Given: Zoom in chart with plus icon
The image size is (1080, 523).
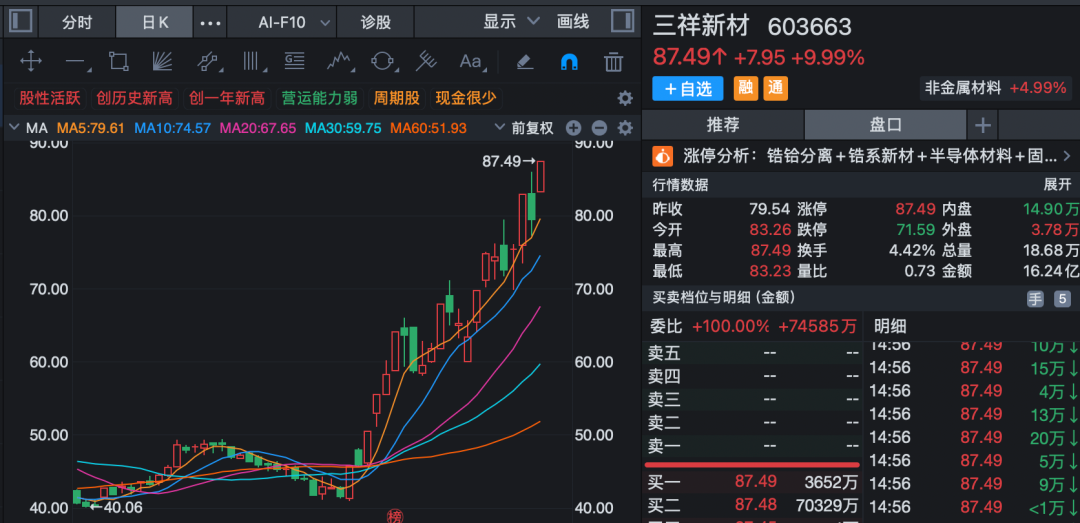Looking at the screenshot, I should (573, 127).
